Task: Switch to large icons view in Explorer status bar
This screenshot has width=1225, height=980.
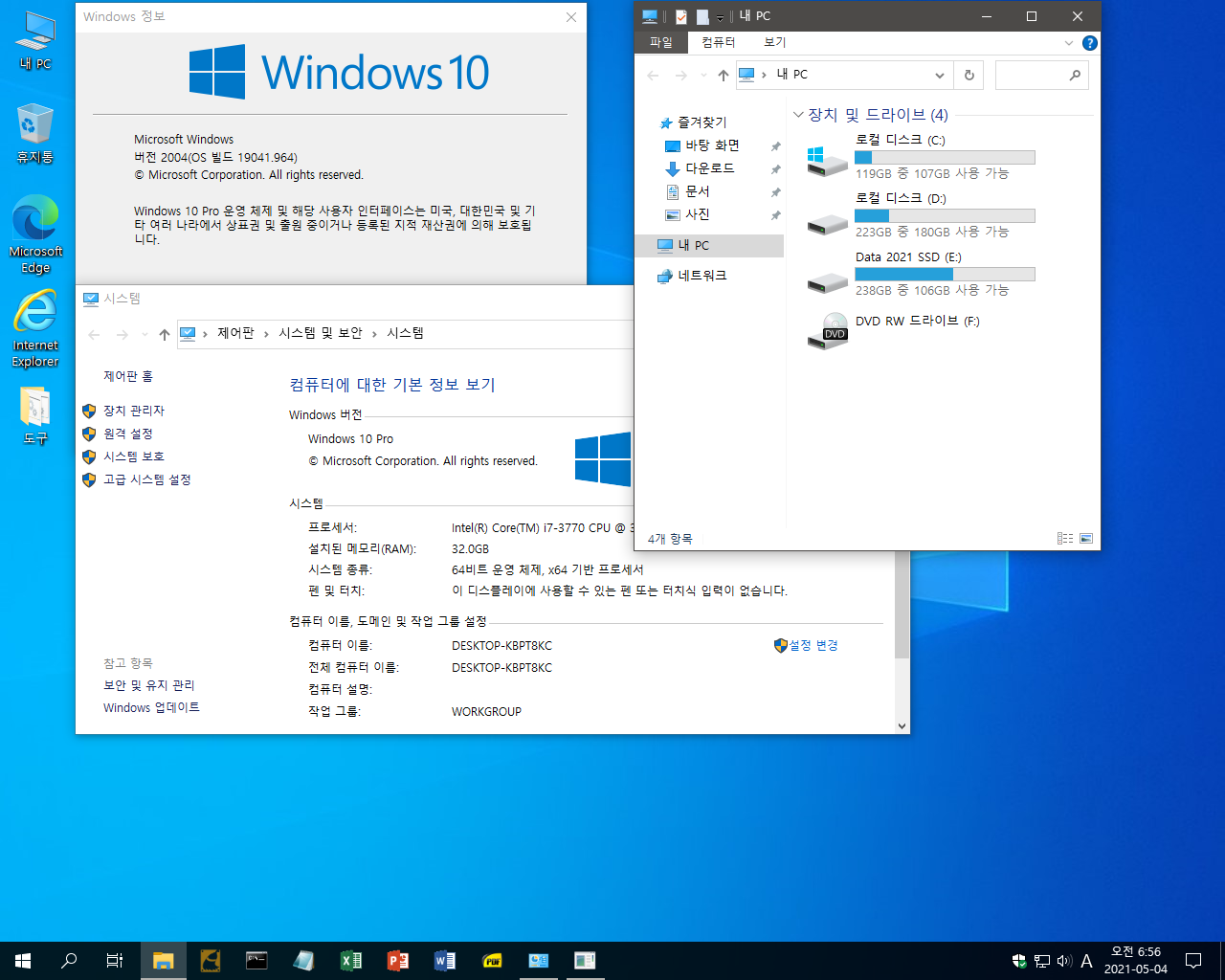Action: pos(1086,539)
